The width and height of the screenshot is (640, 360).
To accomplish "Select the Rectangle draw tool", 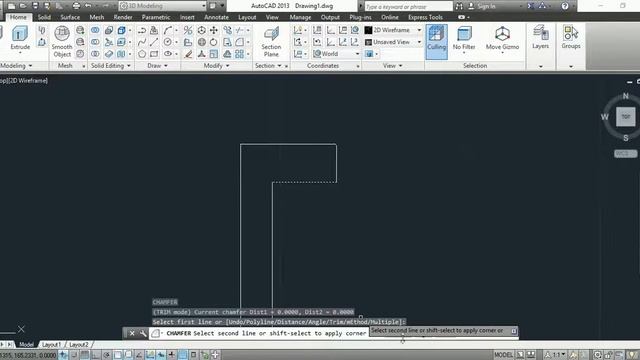I will (x=154, y=54).
